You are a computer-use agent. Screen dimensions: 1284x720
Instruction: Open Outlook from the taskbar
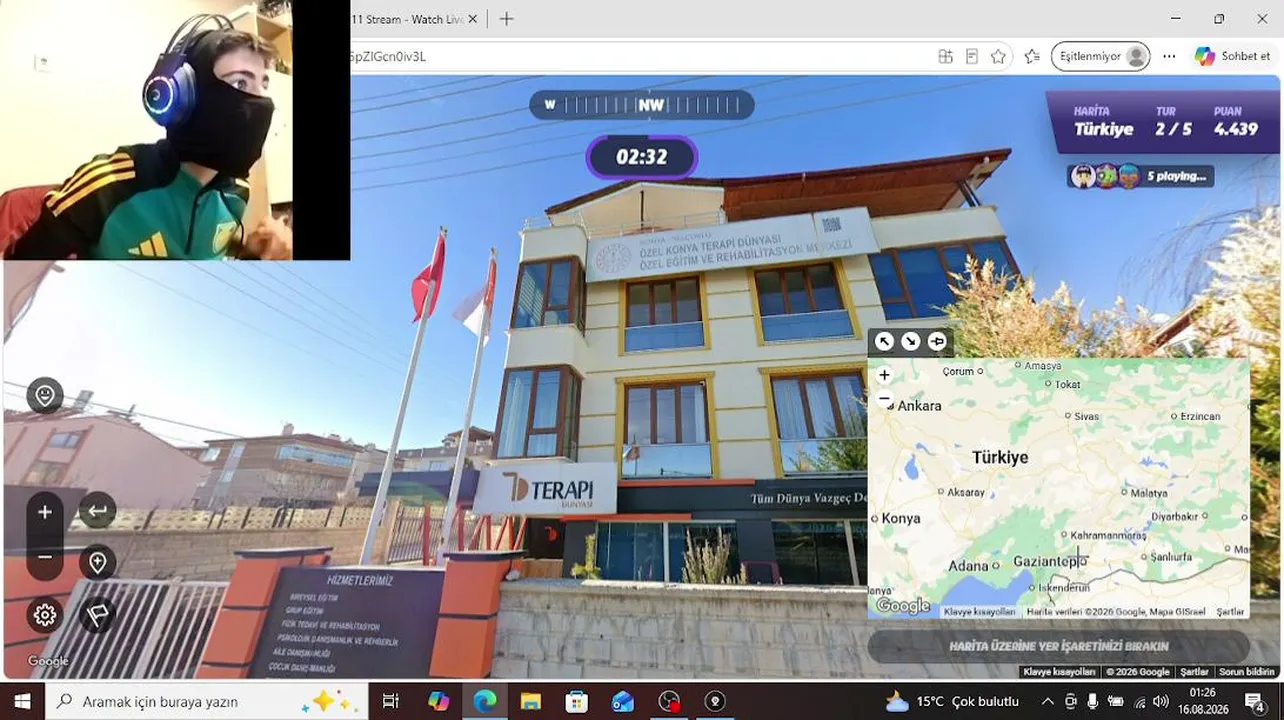coord(622,701)
